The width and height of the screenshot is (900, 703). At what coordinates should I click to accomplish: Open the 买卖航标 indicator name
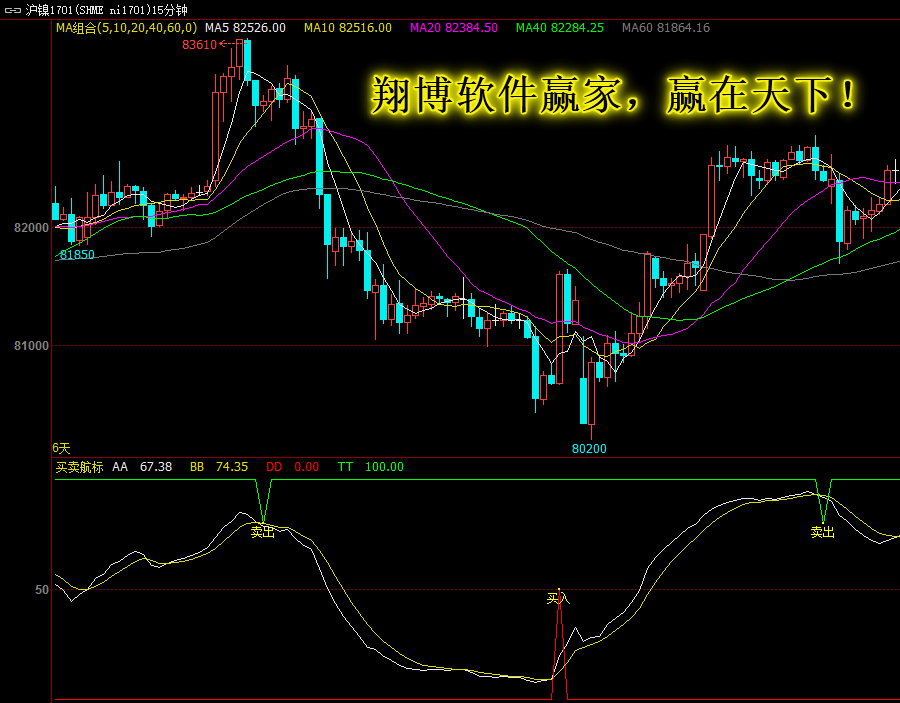[x=79, y=467]
